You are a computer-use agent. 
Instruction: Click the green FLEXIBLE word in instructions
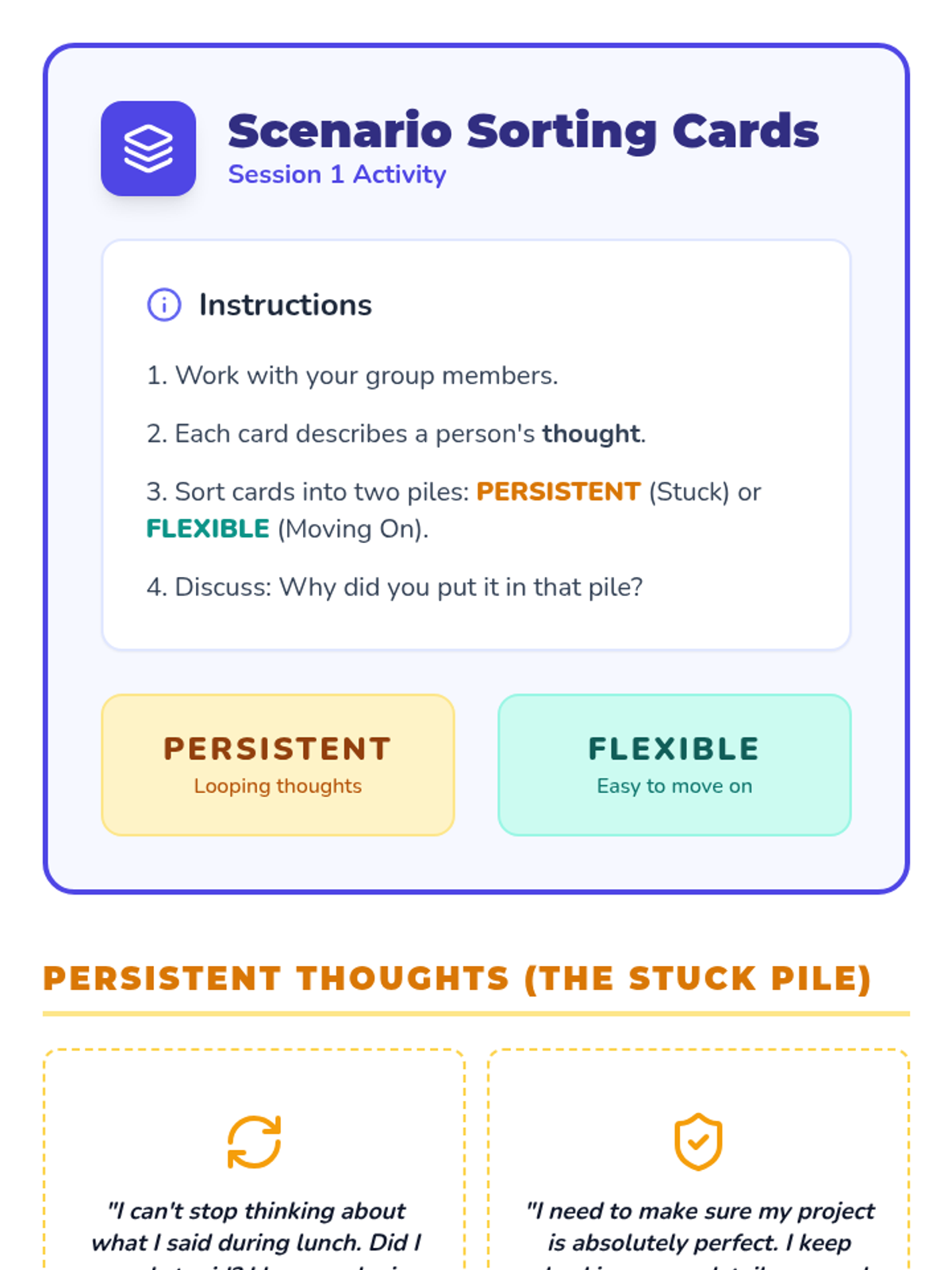(x=208, y=529)
